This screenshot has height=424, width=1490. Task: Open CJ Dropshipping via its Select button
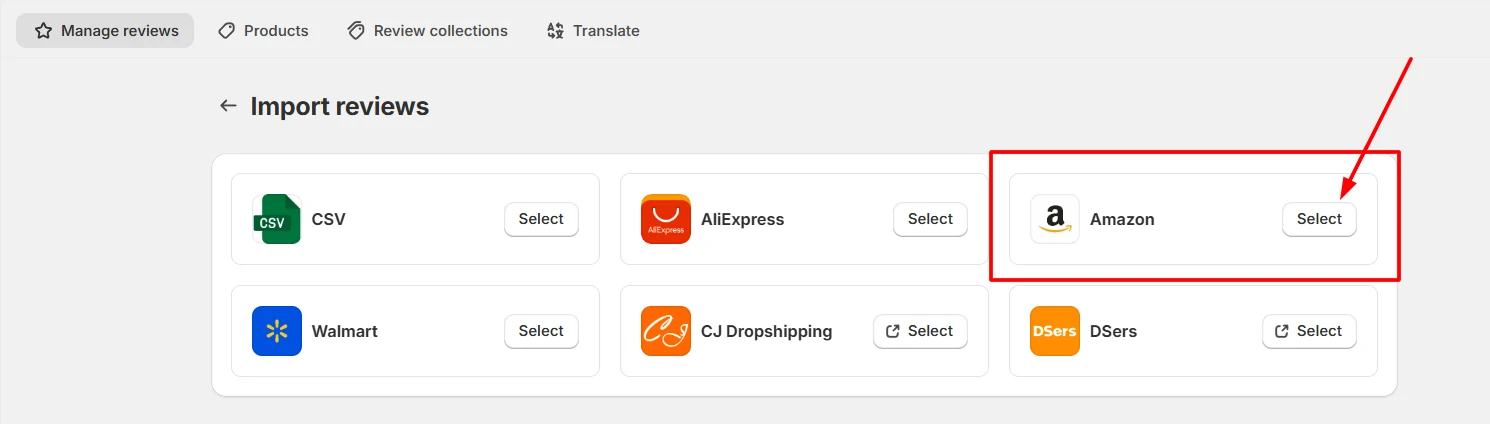click(x=920, y=331)
